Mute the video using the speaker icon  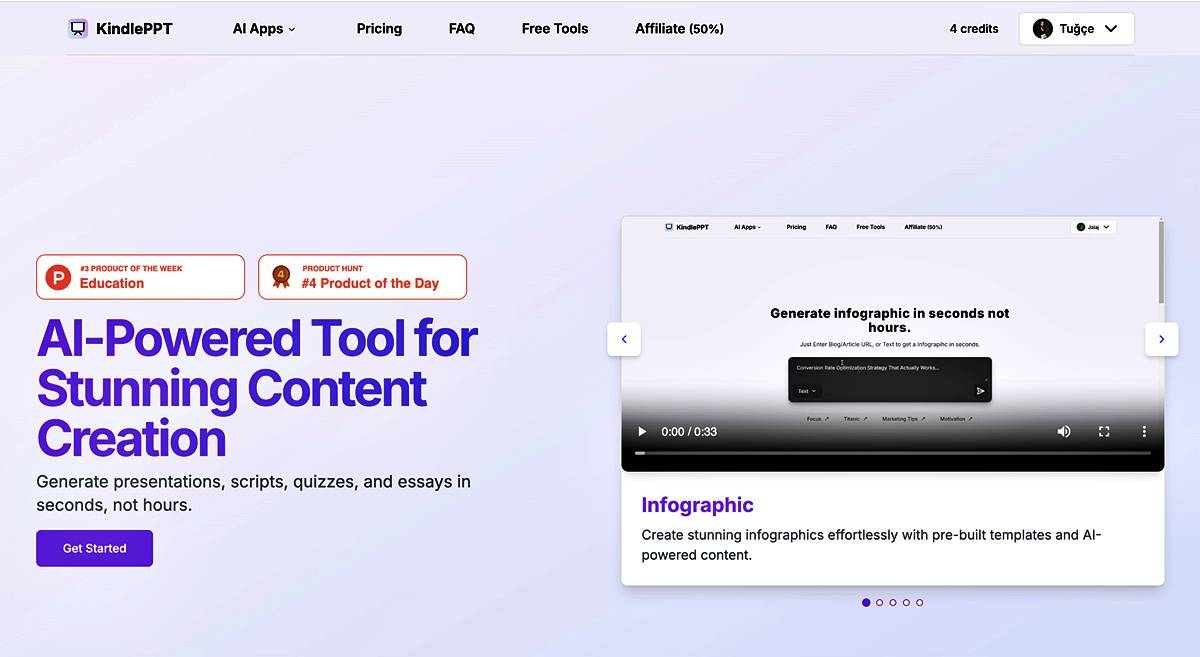[x=1064, y=432]
